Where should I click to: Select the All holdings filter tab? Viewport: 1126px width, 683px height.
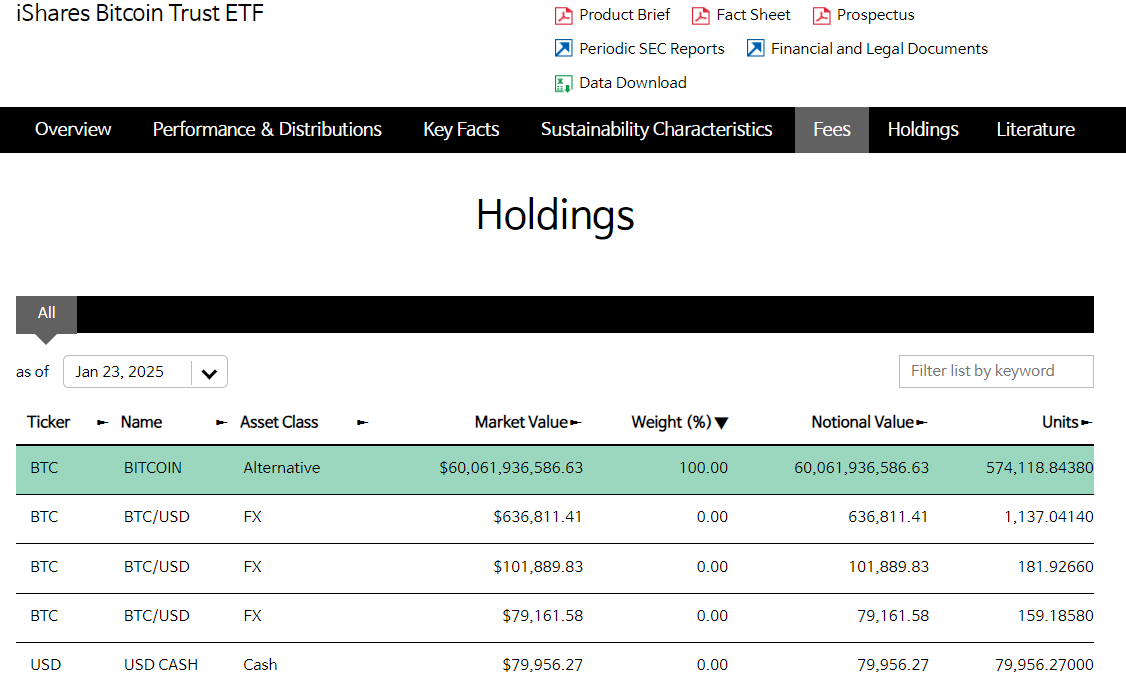(x=46, y=313)
